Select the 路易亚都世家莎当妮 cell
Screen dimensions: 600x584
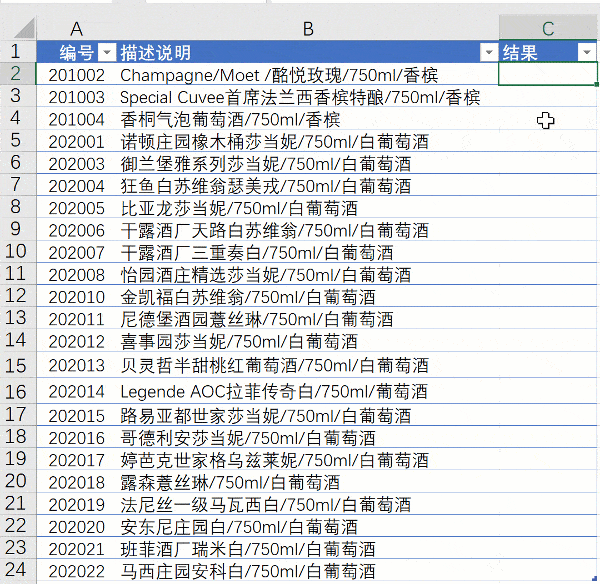308,414
